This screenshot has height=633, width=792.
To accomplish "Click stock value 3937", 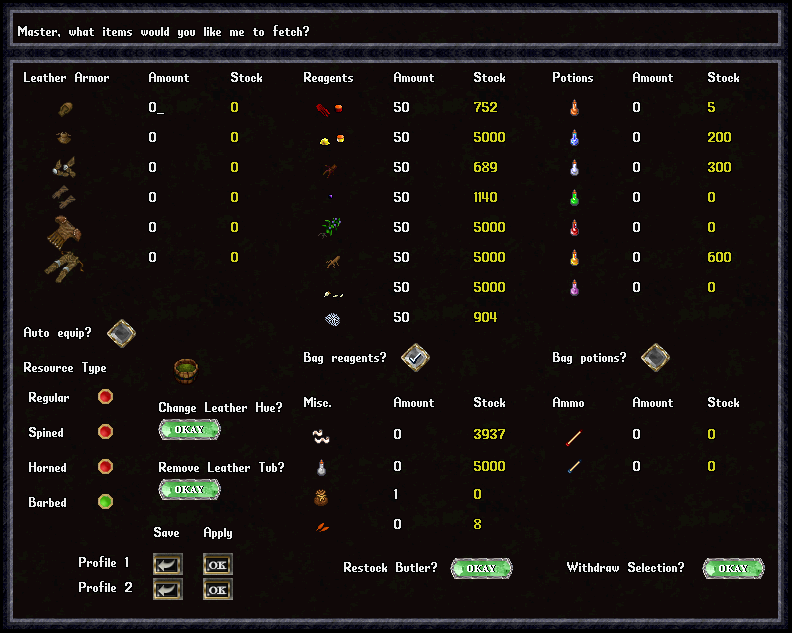I will [489, 434].
